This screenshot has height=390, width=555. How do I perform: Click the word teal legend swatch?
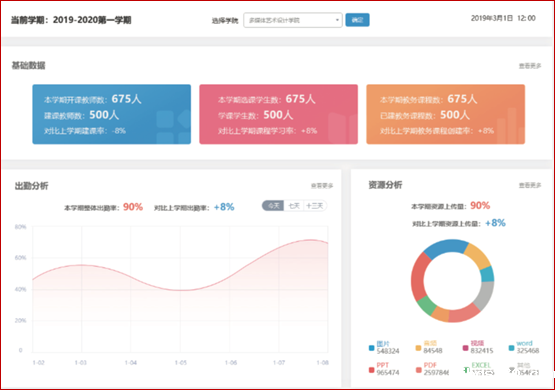click(x=511, y=348)
